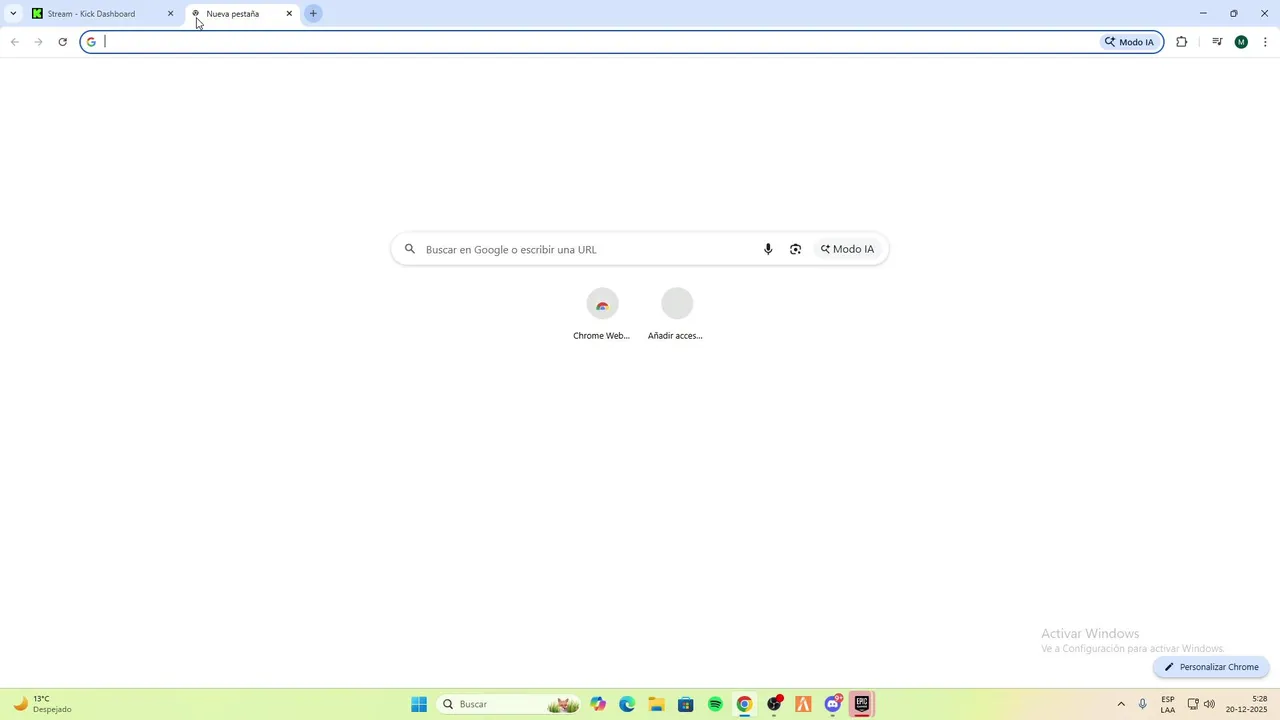Expand hidden system tray icons chevron
Viewport: 1280px width, 720px height.
[1121, 704]
